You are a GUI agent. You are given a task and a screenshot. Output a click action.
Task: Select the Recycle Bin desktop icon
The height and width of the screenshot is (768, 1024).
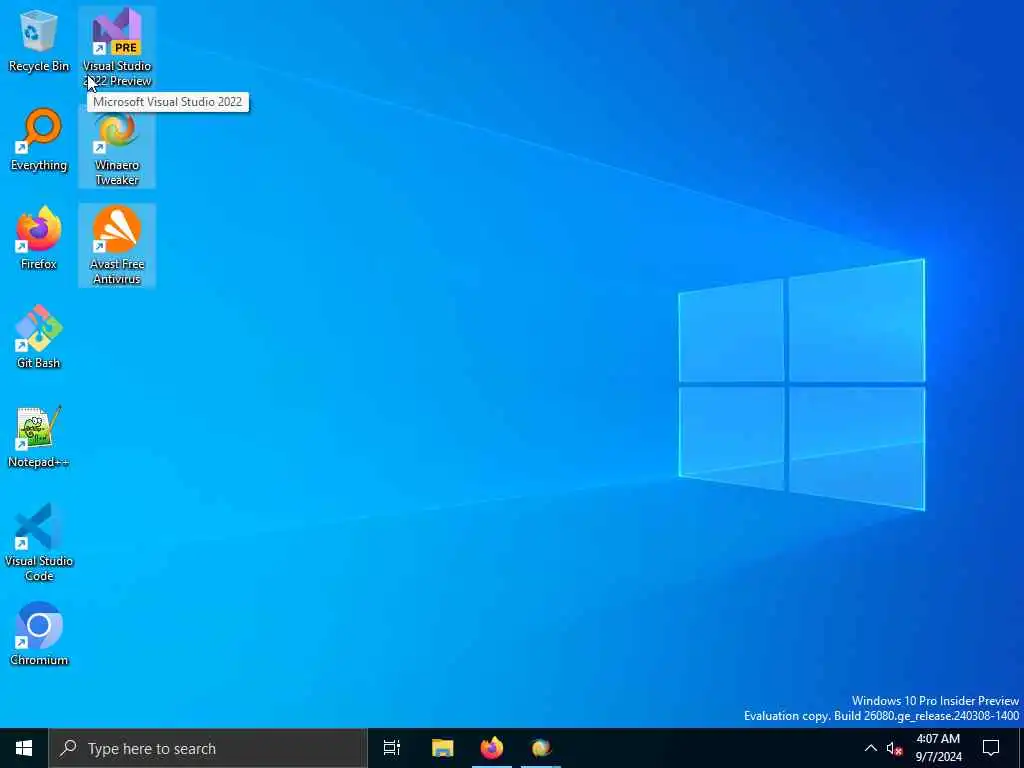point(39,40)
